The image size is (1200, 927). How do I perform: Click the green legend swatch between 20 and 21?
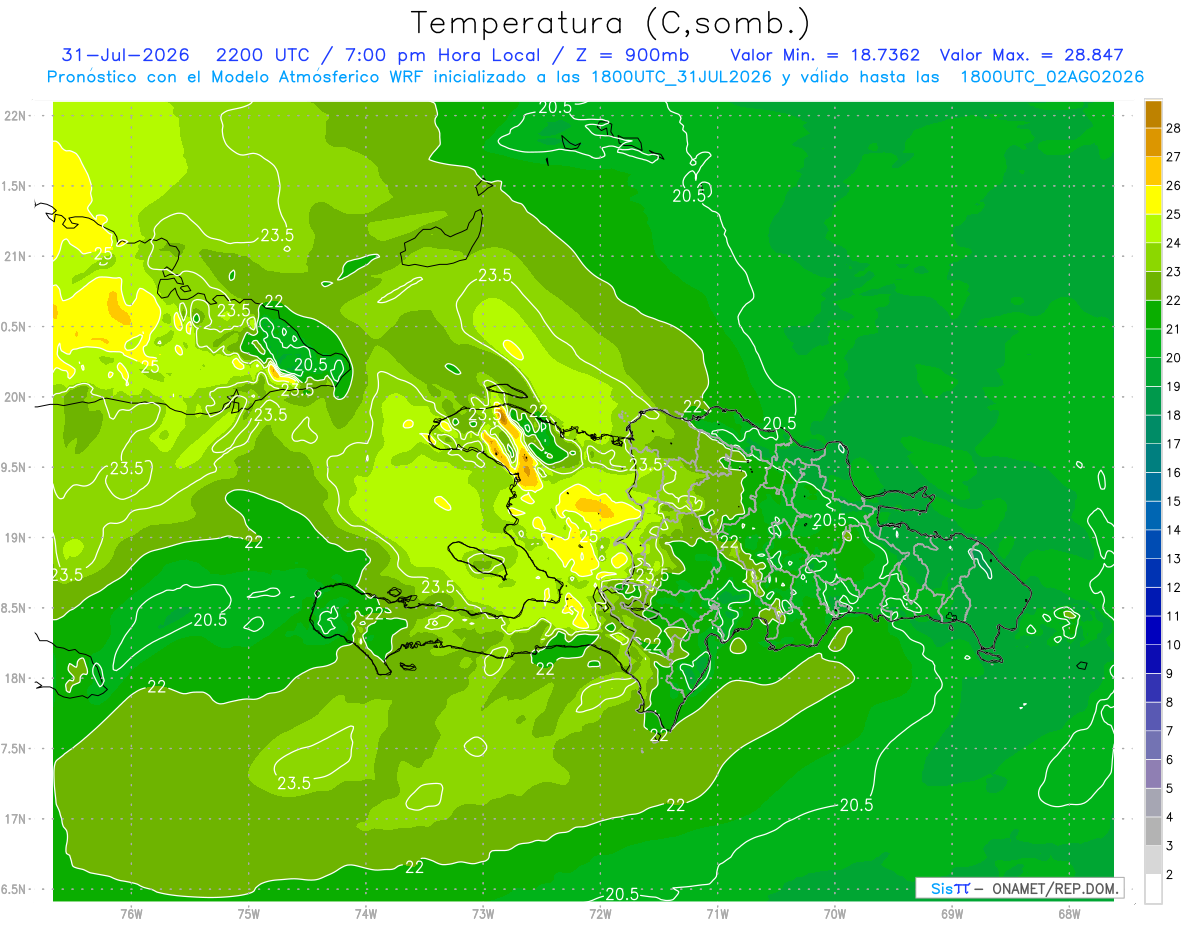tap(1153, 343)
